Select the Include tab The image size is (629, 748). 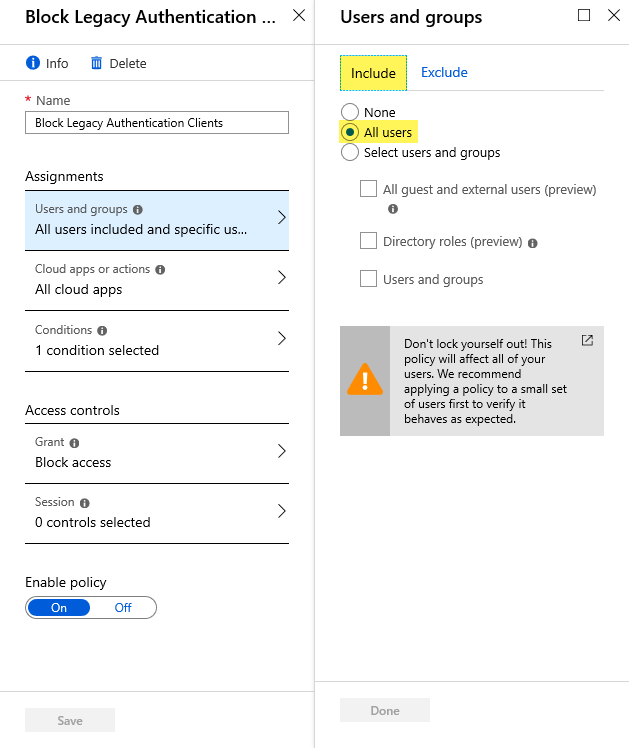373,73
